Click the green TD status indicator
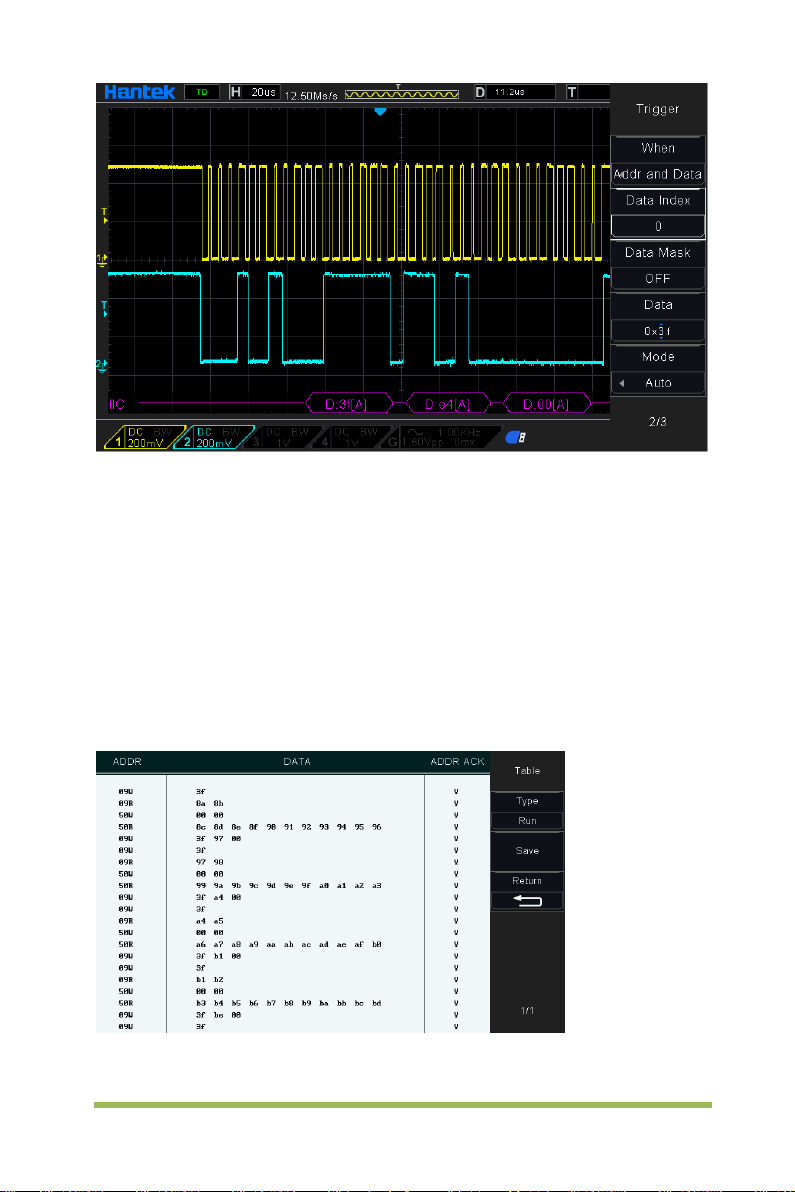Screen dimensions: 795x1192 [201, 92]
